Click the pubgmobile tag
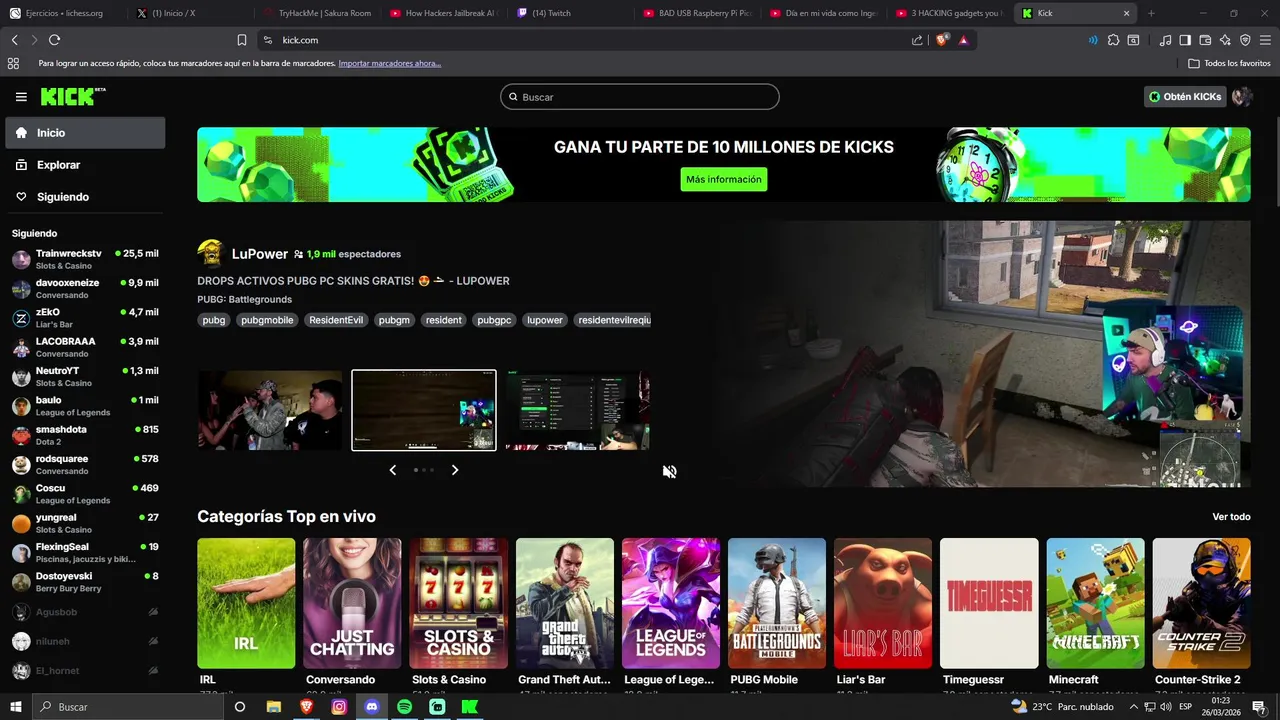The height and width of the screenshot is (720, 1280). (x=267, y=320)
